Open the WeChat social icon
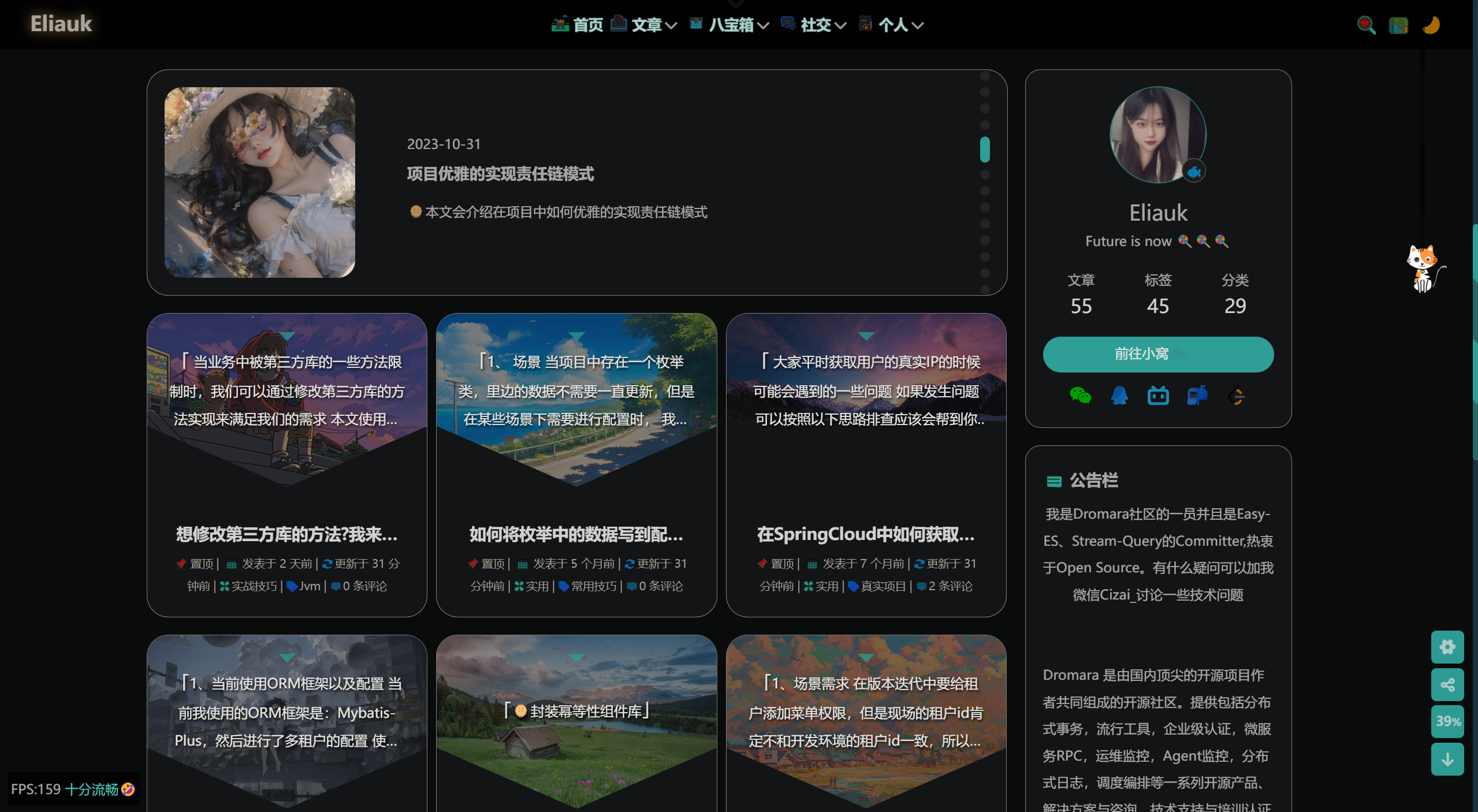 [1080, 396]
